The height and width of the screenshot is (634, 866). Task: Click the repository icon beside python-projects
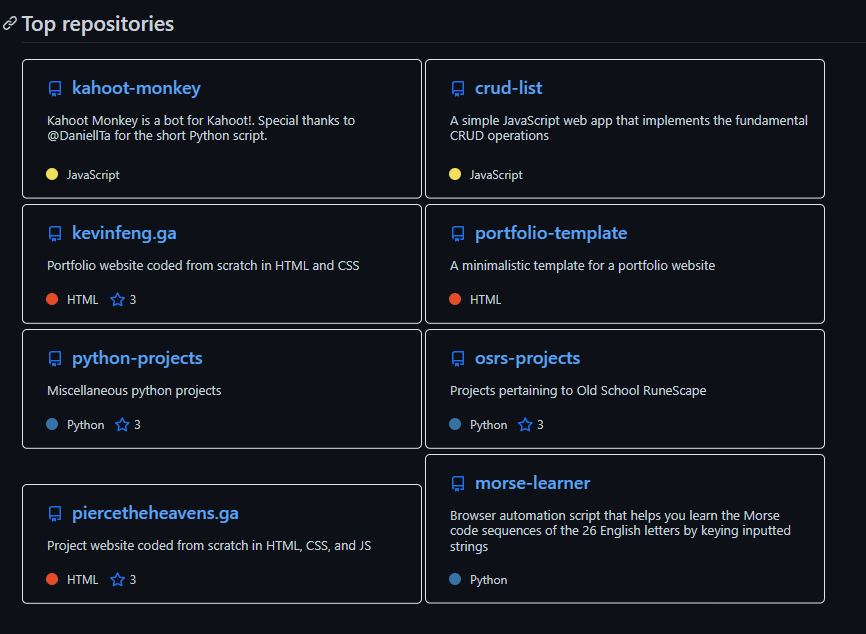(x=55, y=358)
